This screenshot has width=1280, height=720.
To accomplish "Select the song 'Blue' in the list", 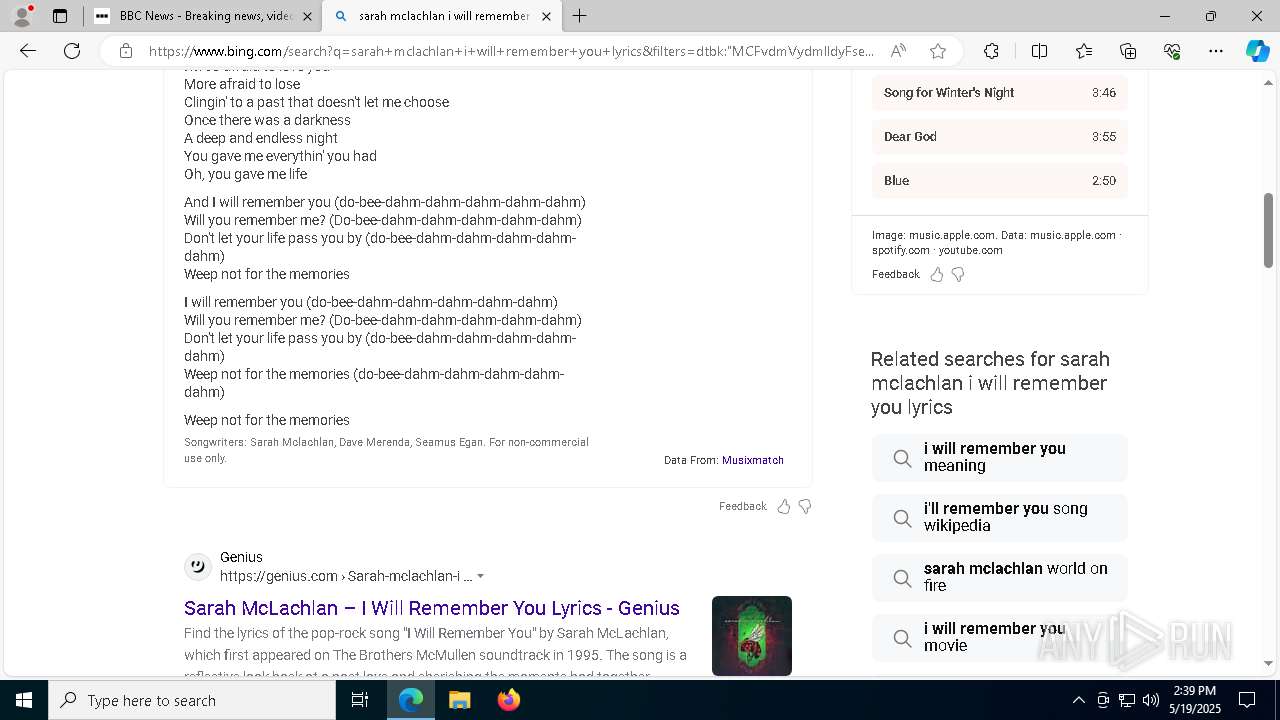I will click(999, 180).
